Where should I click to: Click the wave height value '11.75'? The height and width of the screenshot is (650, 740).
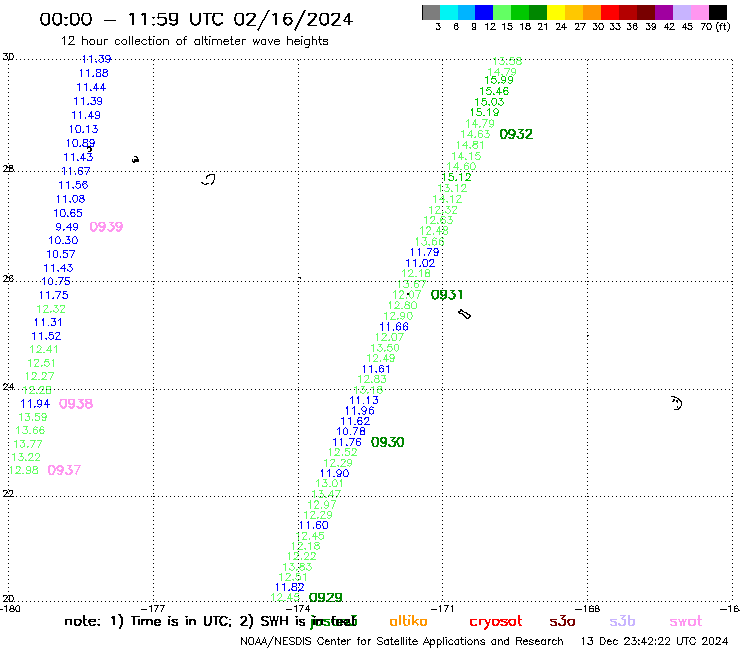pyautogui.click(x=53, y=295)
